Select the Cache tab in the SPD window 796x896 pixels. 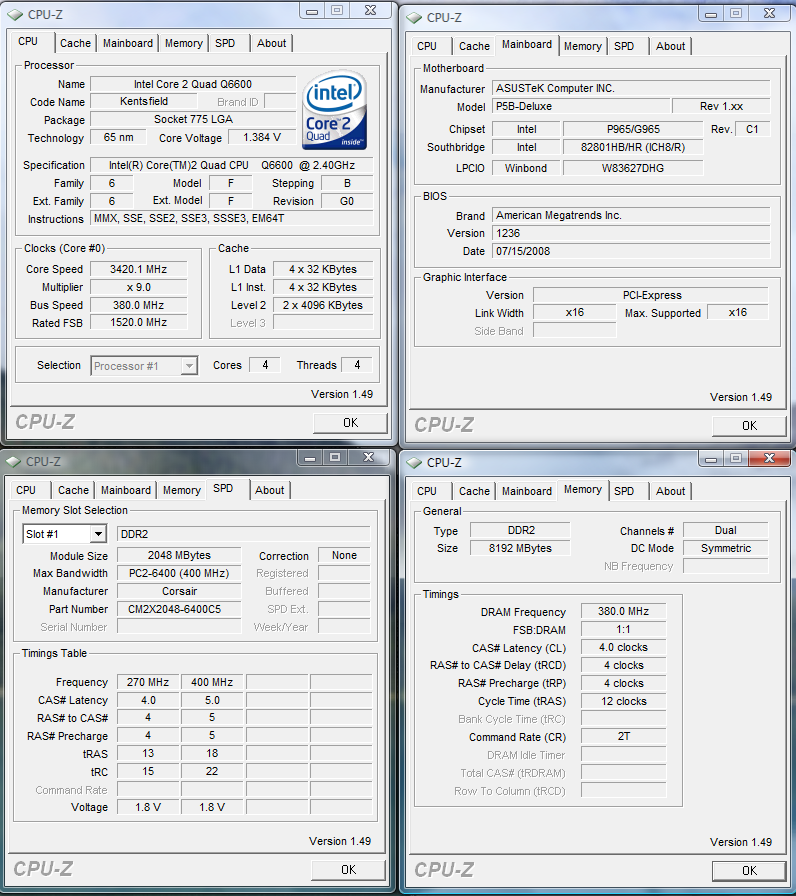click(x=73, y=490)
